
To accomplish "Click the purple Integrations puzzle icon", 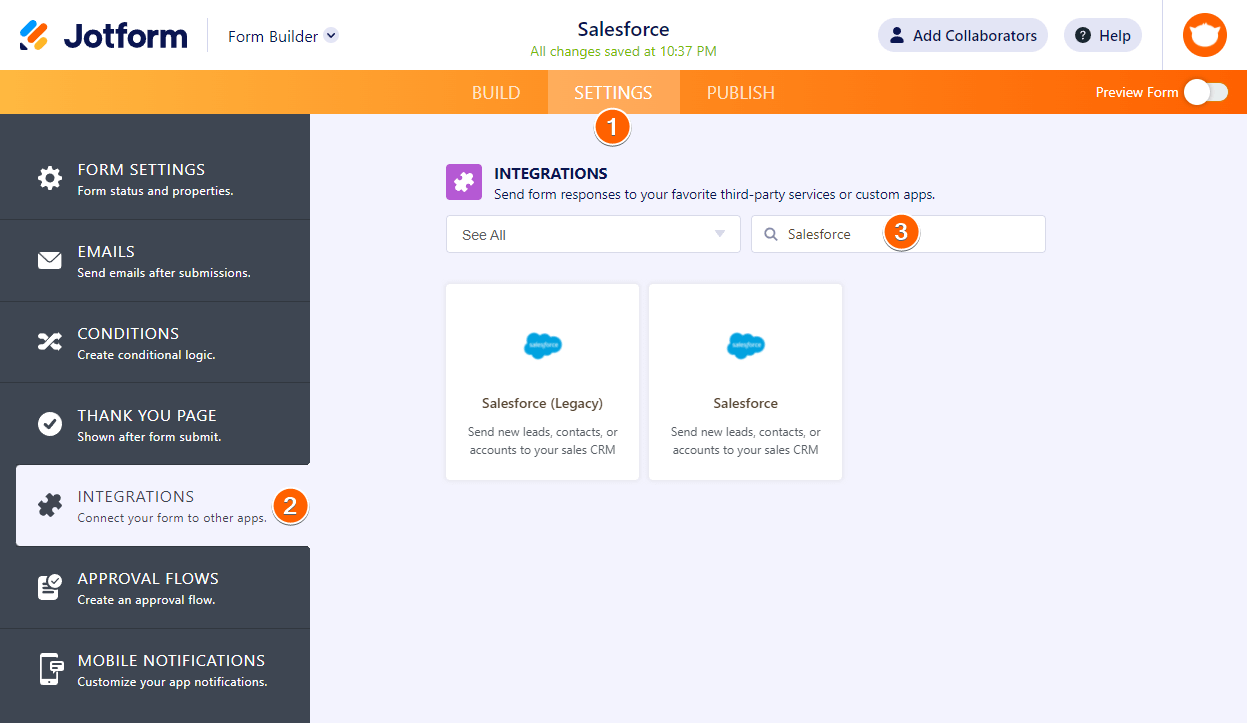I will pyautogui.click(x=463, y=183).
